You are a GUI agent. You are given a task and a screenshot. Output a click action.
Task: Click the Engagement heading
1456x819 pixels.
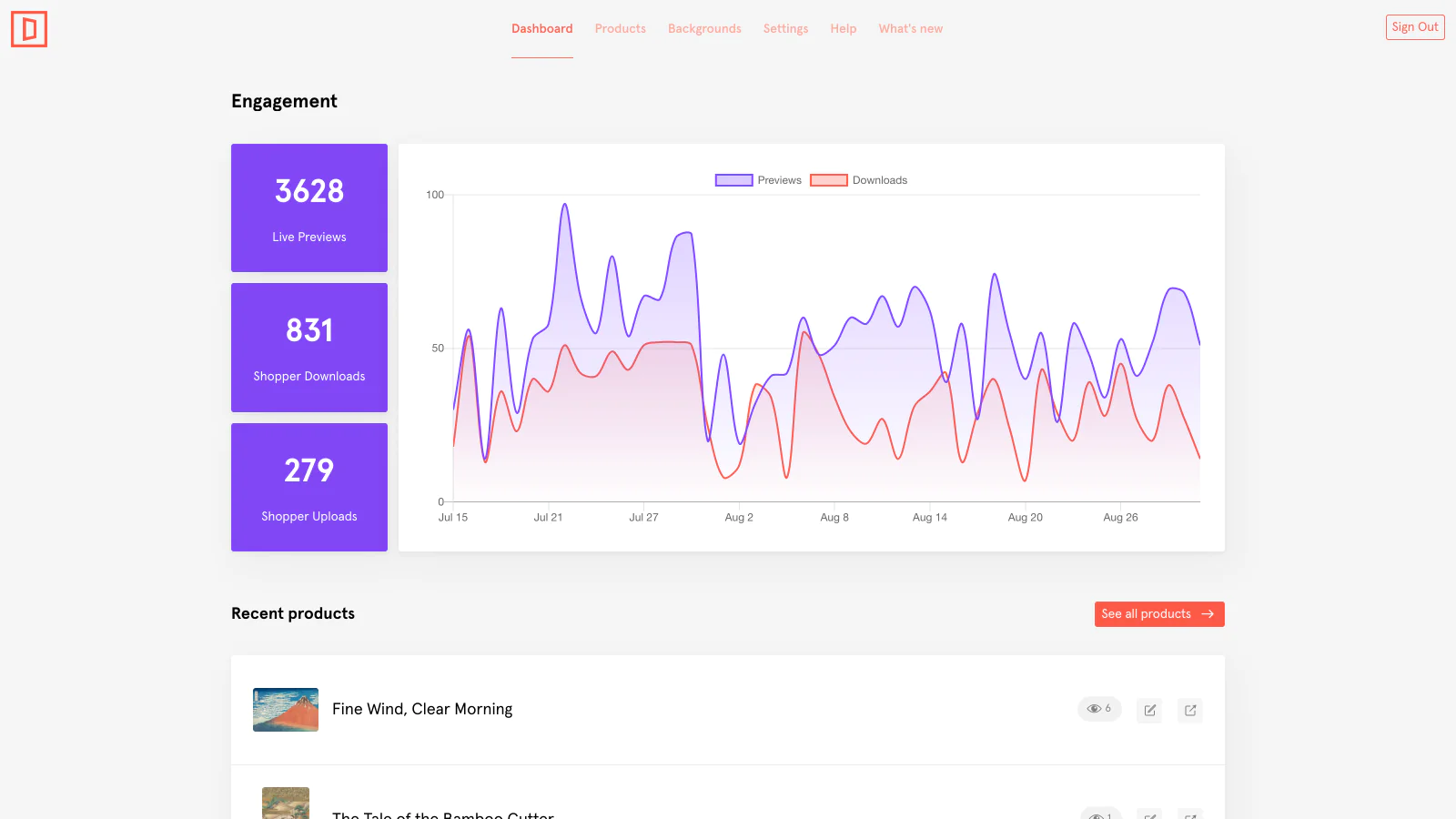click(284, 101)
